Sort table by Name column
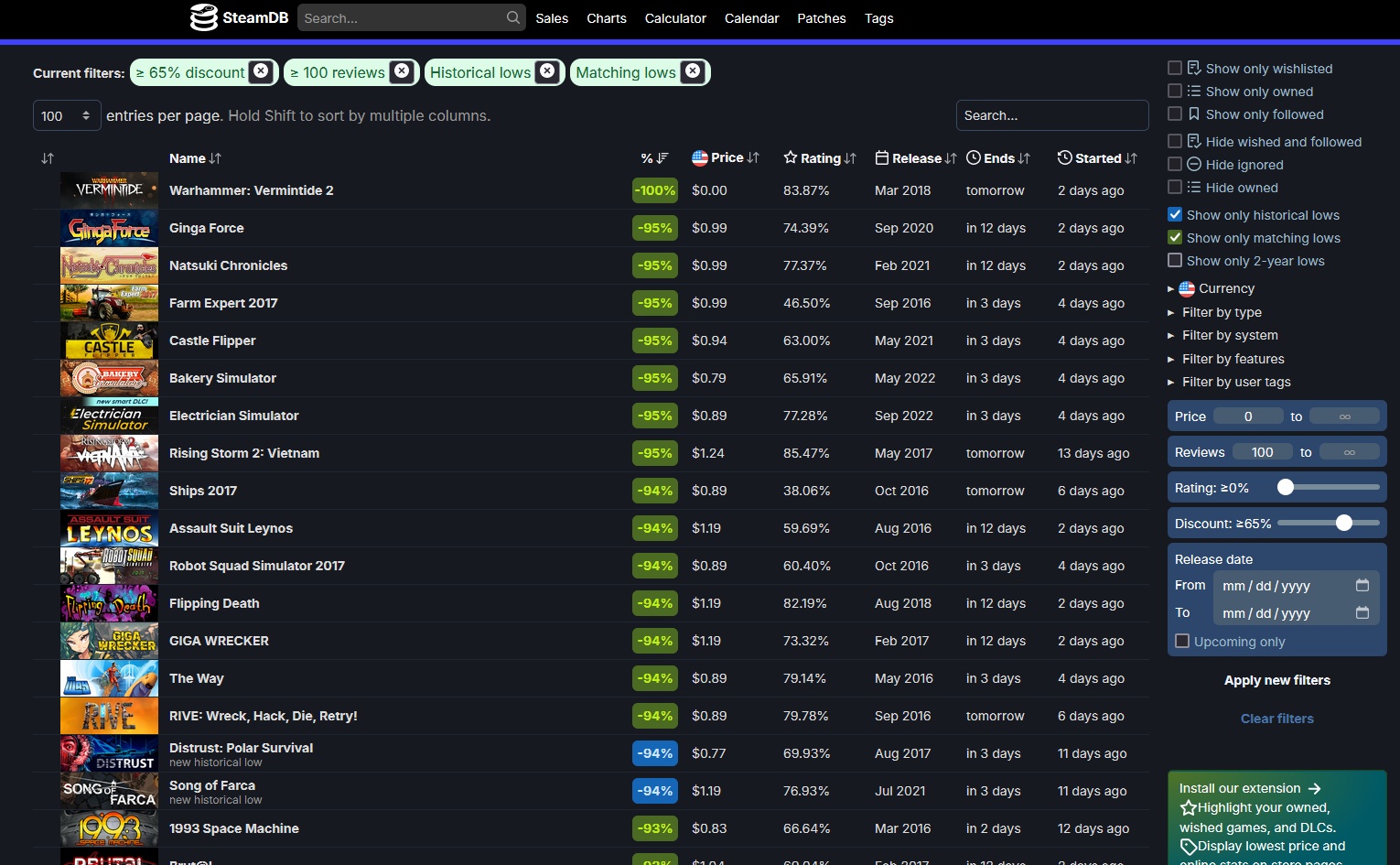Screen dimensions: 1400x865 [195, 158]
